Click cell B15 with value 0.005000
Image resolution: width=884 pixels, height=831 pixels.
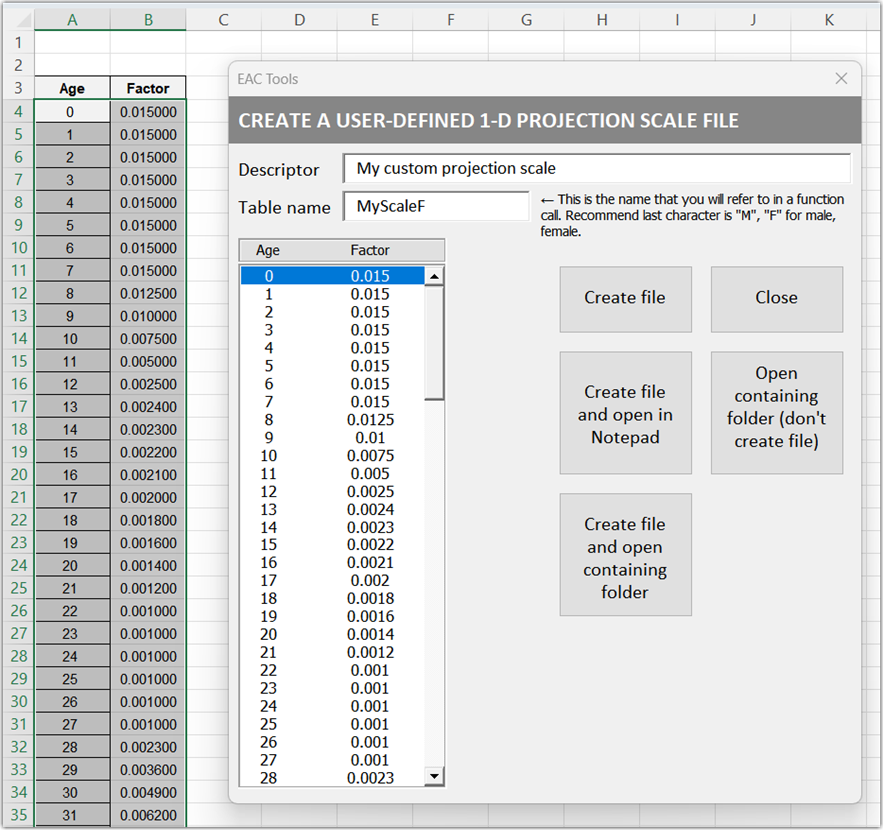tap(148, 361)
